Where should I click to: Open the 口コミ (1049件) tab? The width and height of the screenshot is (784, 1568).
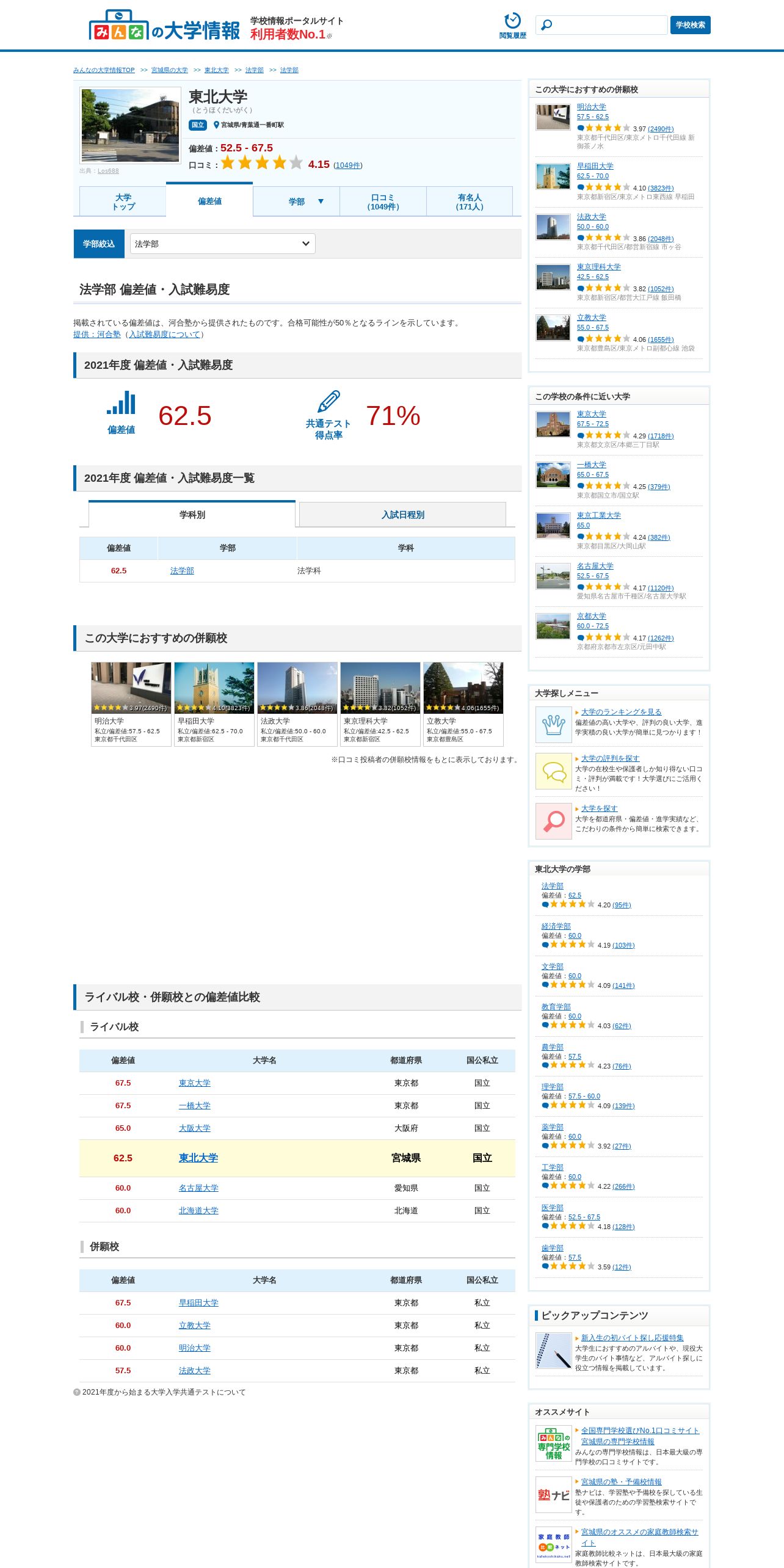click(383, 201)
